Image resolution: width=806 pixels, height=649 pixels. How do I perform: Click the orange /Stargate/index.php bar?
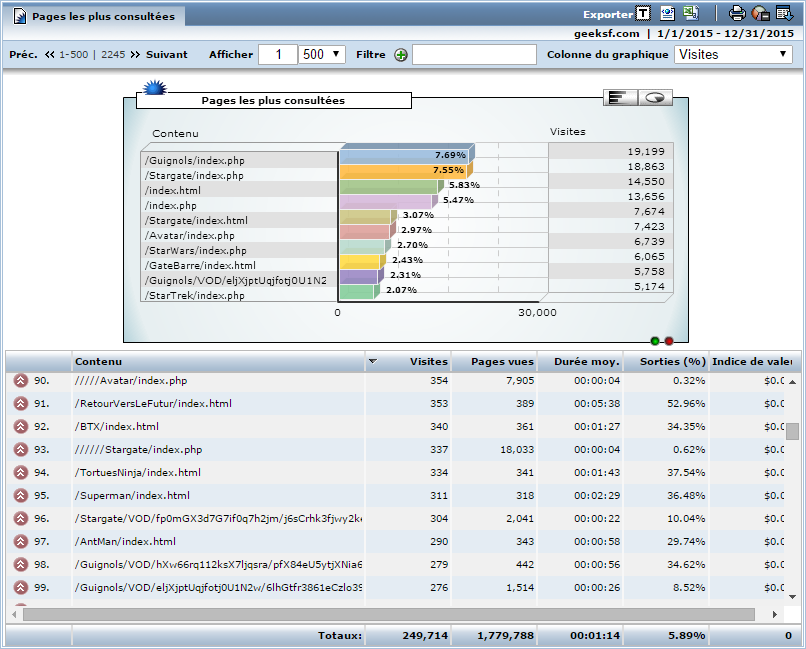(x=404, y=170)
